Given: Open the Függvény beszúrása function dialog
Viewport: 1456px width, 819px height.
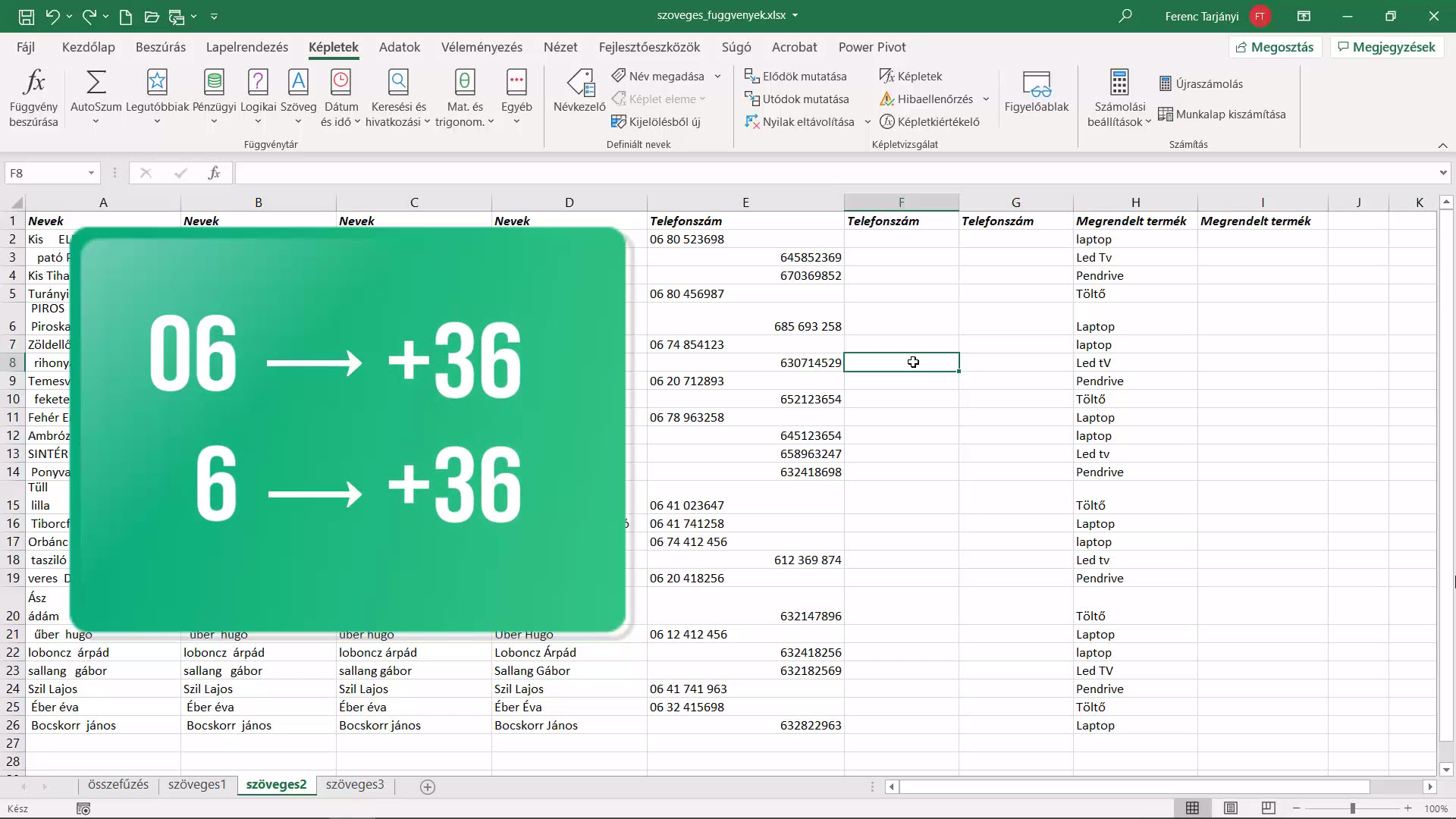Looking at the screenshot, I should [34, 99].
